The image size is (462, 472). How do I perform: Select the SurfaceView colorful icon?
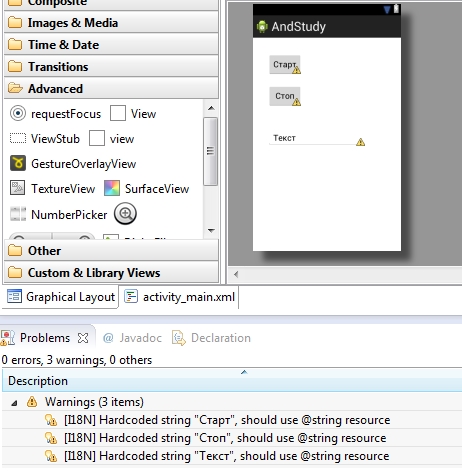pos(112,188)
